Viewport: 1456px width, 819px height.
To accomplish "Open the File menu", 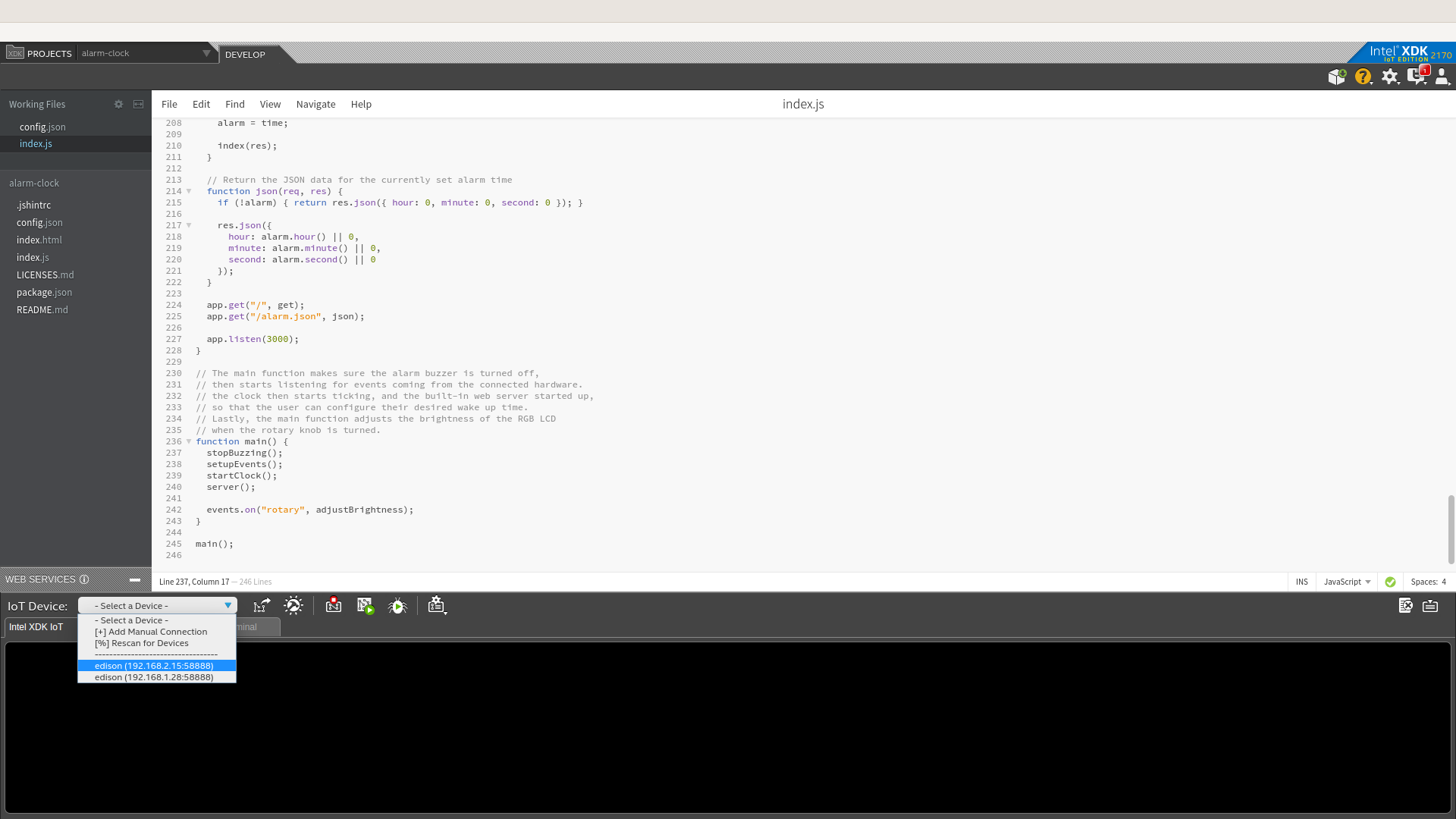I will (x=169, y=104).
